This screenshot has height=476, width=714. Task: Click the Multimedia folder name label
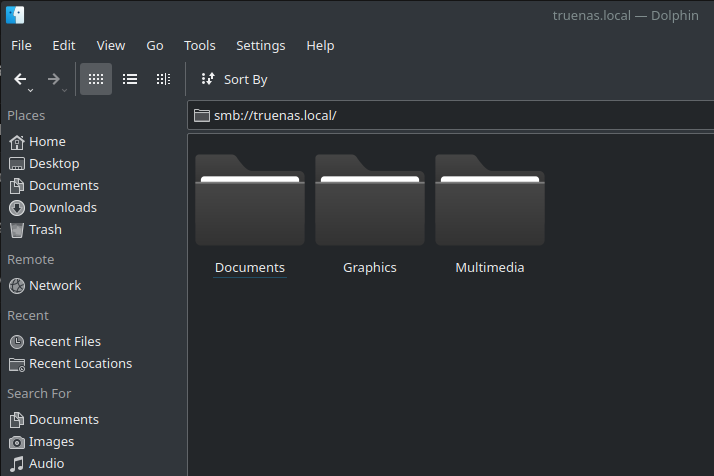point(490,267)
